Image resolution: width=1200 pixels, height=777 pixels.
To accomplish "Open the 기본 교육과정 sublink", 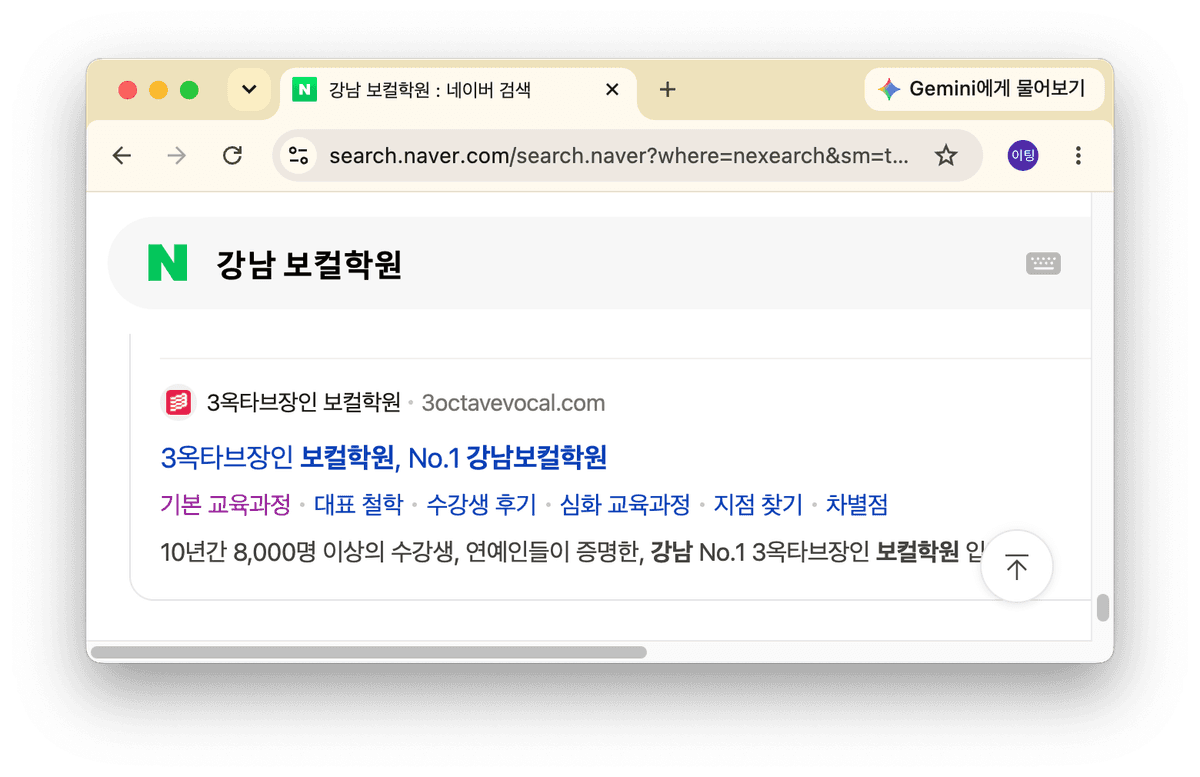I will (225, 505).
